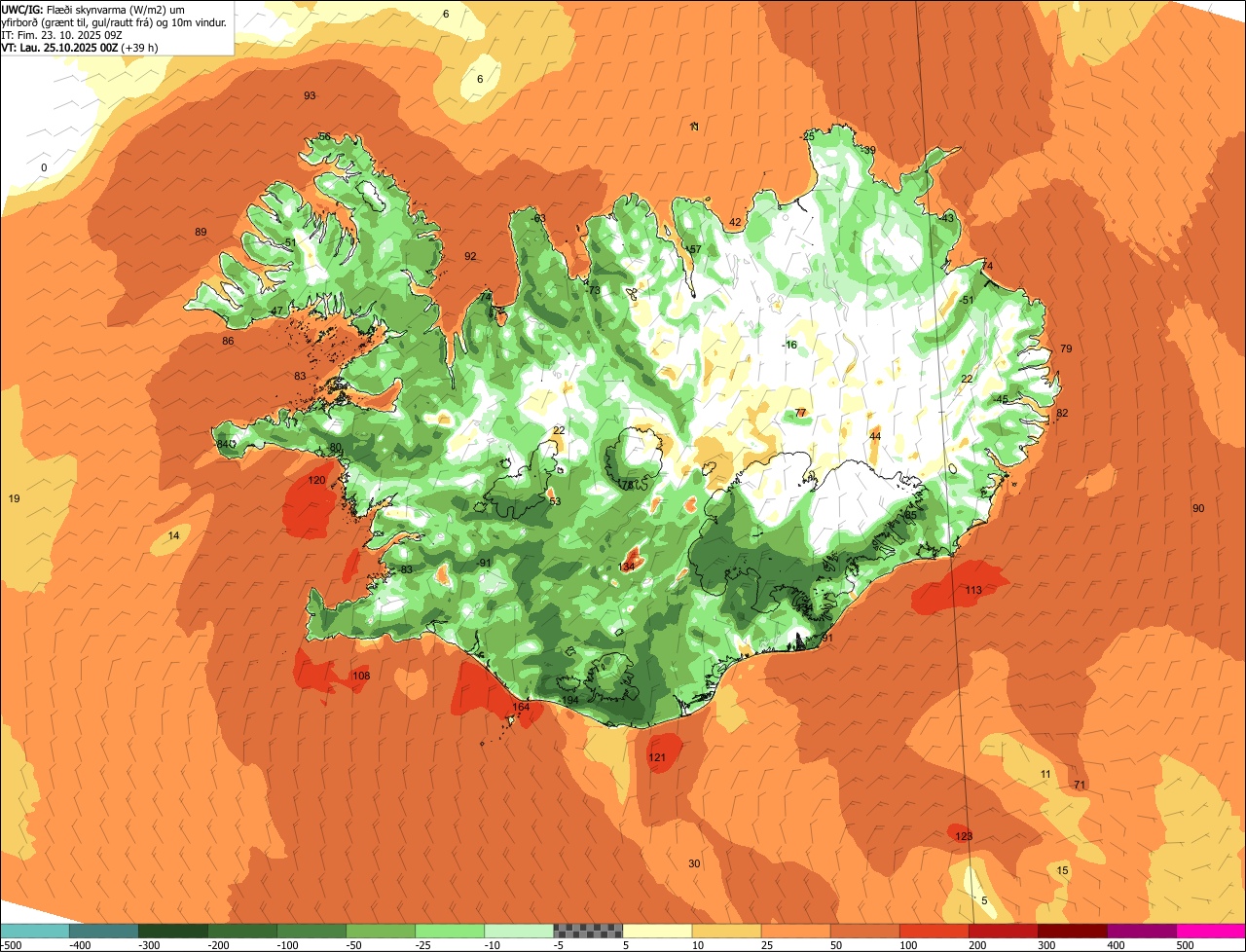
Task: Select the dark teal -400 legend swatch
Action: pyautogui.click(x=104, y=931)
